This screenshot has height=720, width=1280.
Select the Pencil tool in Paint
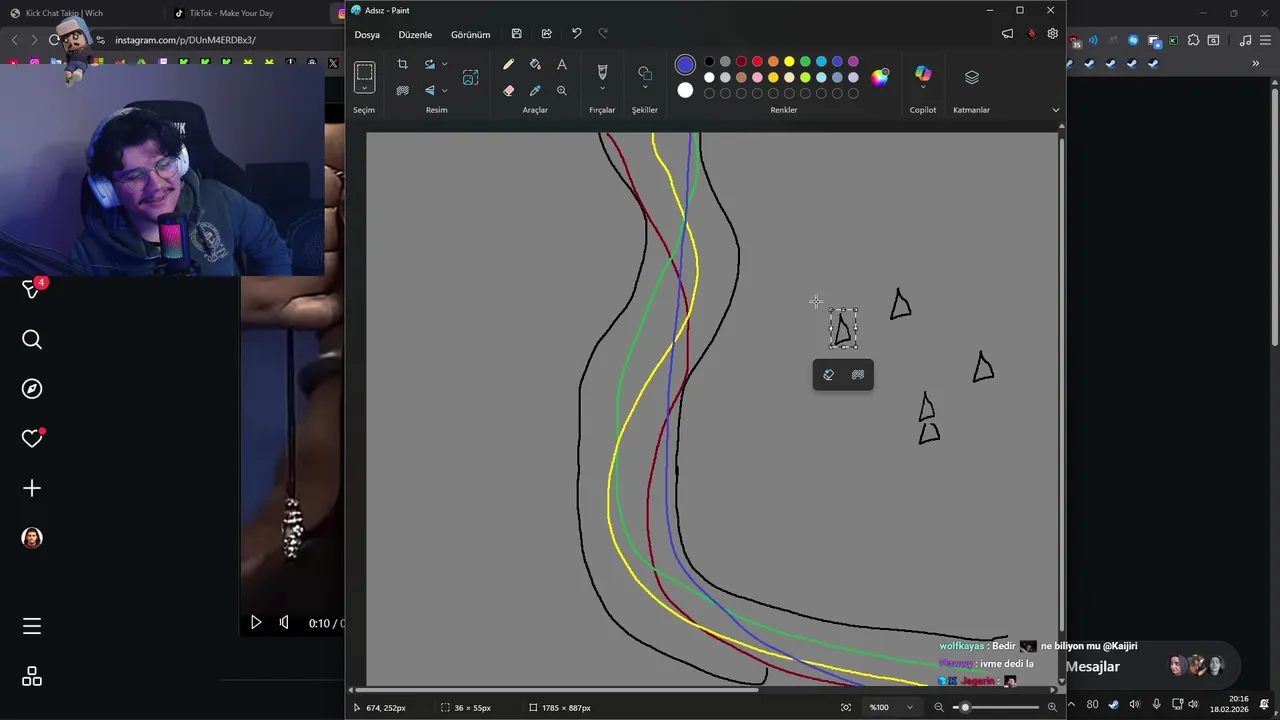508,64
